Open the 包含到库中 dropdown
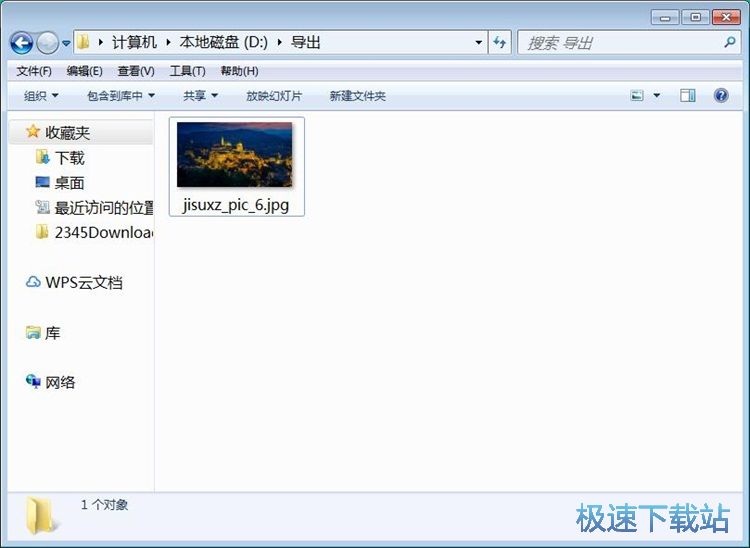This screenshot has width=750, height=548. click(x=121, y=96)
